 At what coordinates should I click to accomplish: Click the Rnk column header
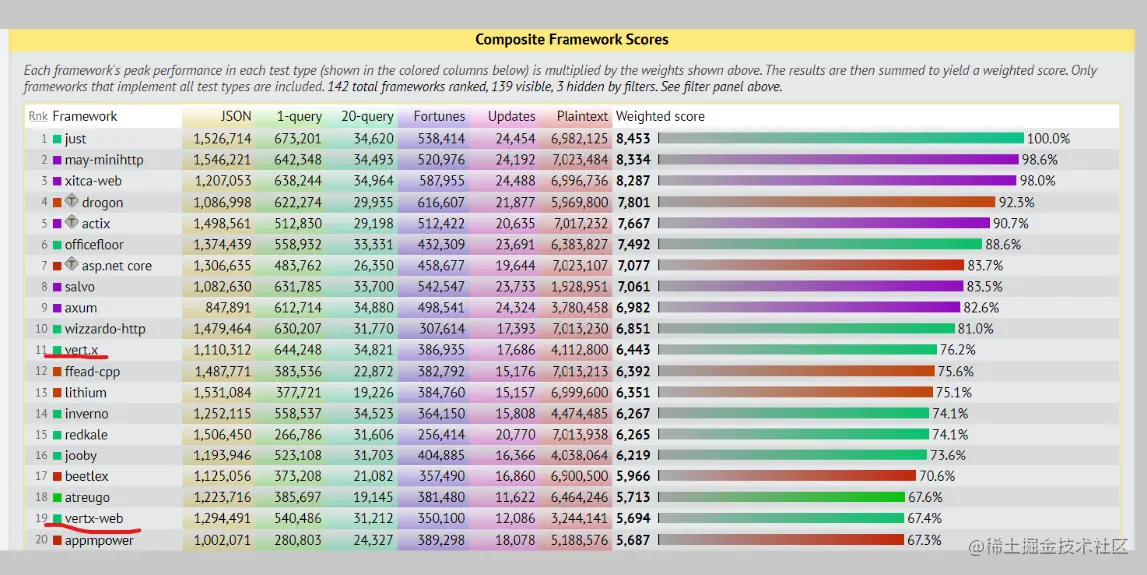[38, 116]
